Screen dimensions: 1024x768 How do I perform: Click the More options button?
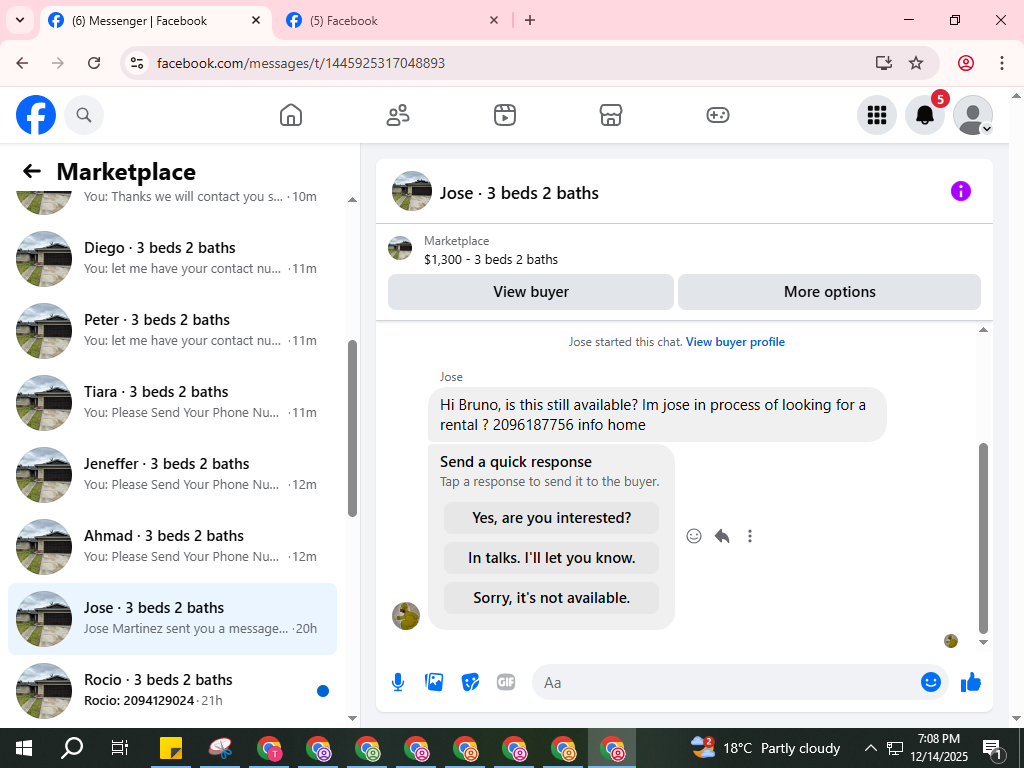point(829,292)
